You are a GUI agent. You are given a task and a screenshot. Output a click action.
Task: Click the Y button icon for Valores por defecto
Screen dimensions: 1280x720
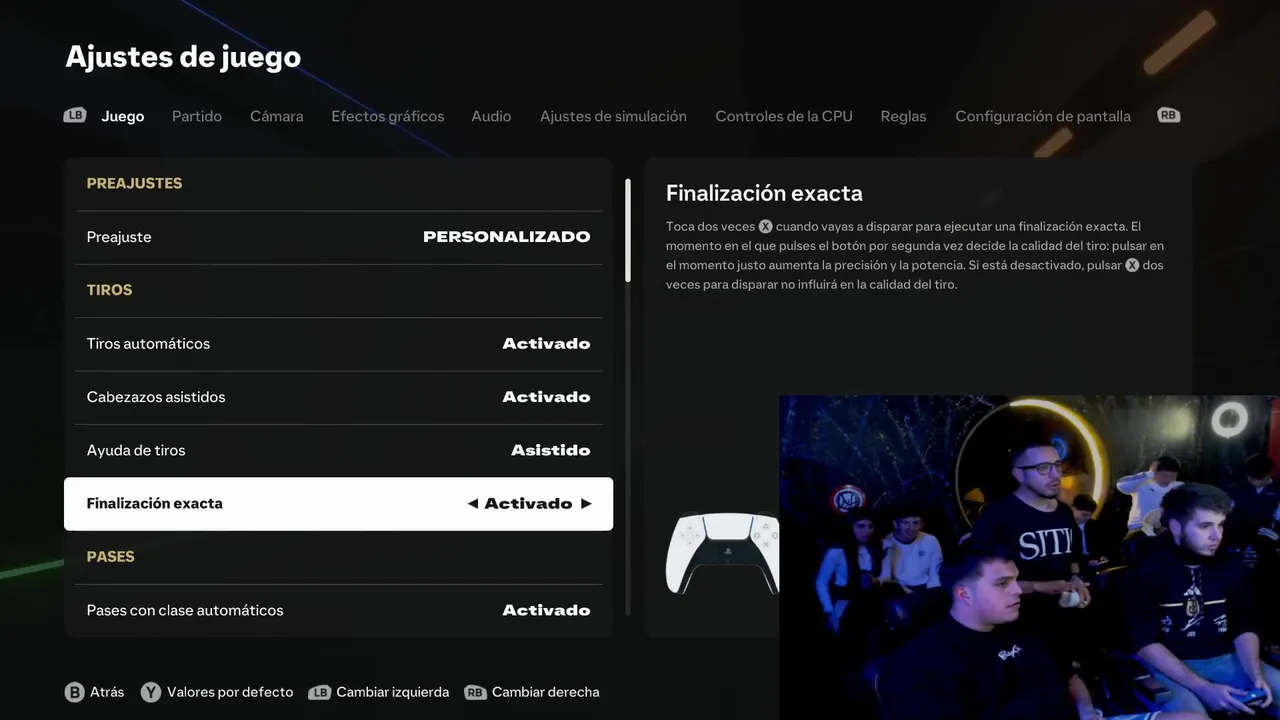[151, 692]
